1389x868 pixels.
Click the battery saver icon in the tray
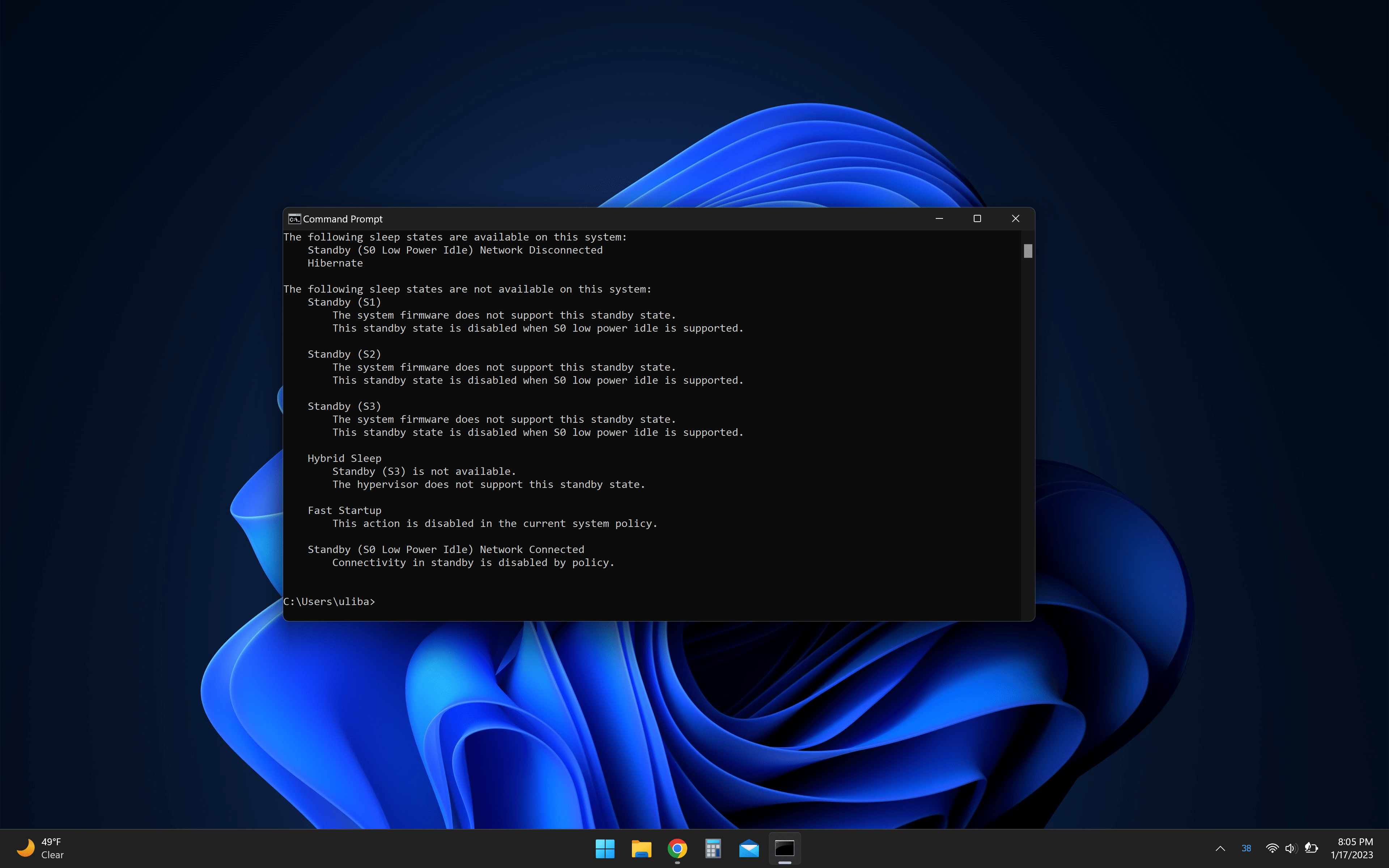(1312, 848)
